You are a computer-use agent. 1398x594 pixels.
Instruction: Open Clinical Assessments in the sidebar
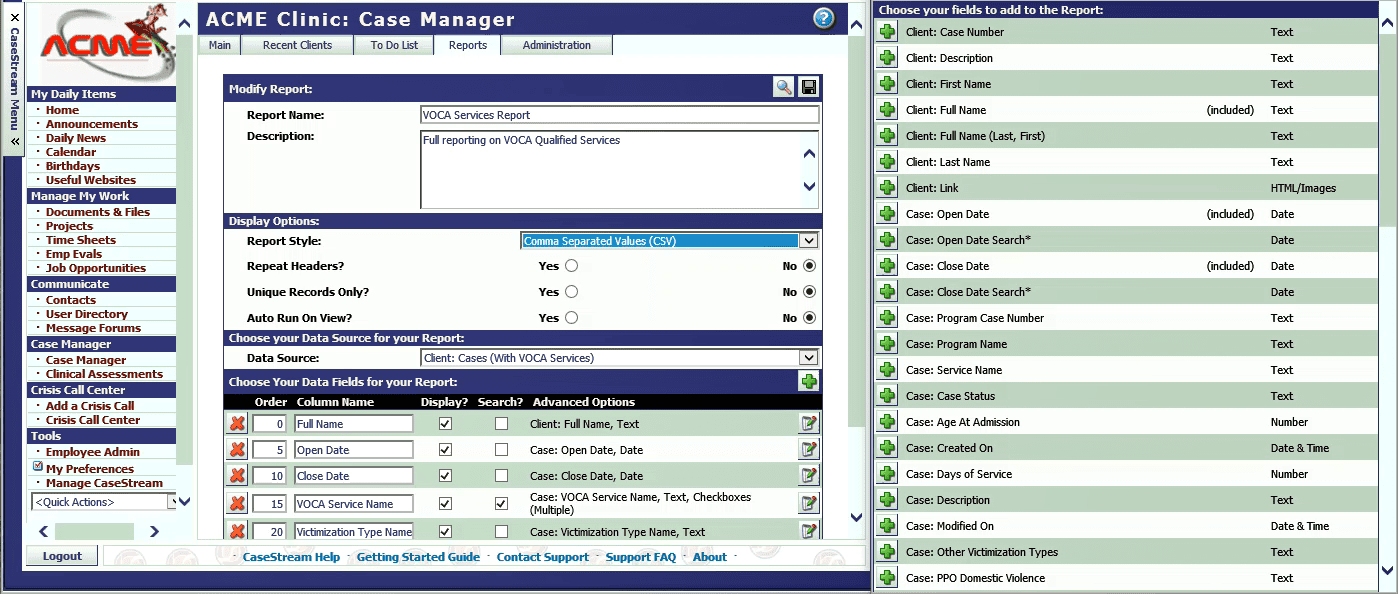click(x=104, y=374)
